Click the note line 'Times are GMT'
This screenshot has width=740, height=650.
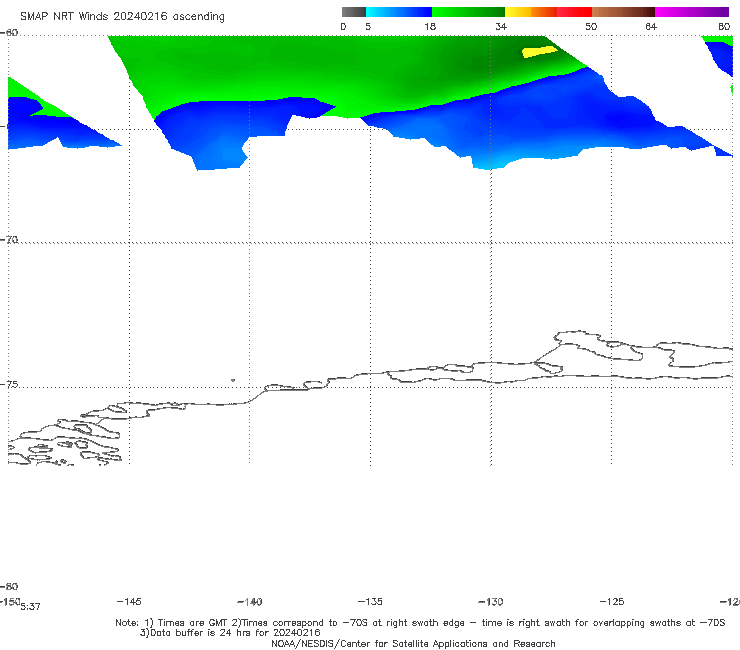(x=193, y=623)
